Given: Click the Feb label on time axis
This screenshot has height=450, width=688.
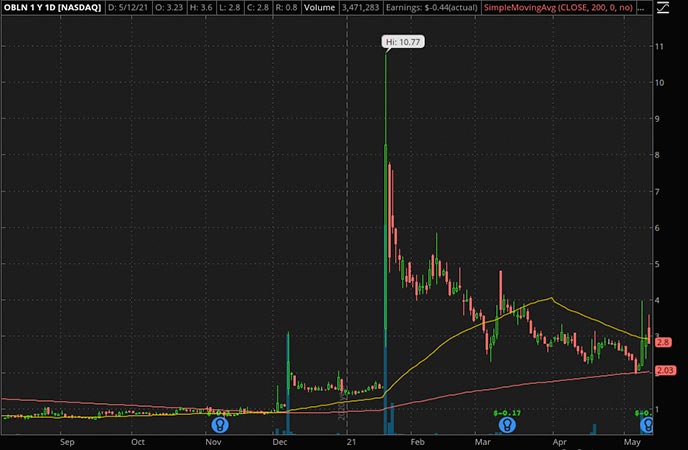Looking at the screenshot, I should 417,442.
